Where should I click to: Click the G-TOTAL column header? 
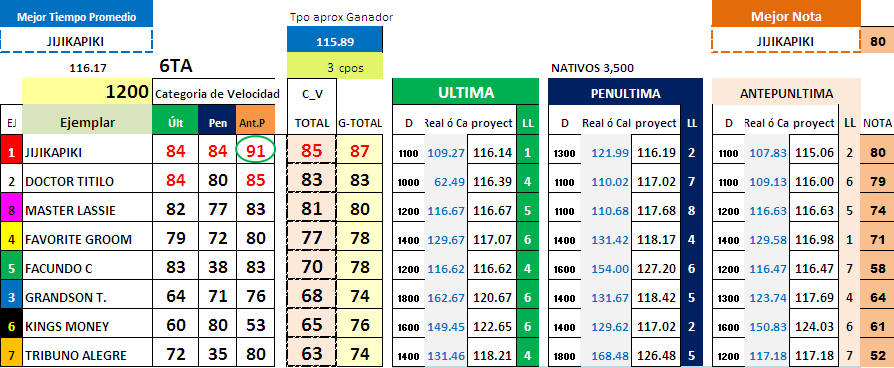coord(359,122)
